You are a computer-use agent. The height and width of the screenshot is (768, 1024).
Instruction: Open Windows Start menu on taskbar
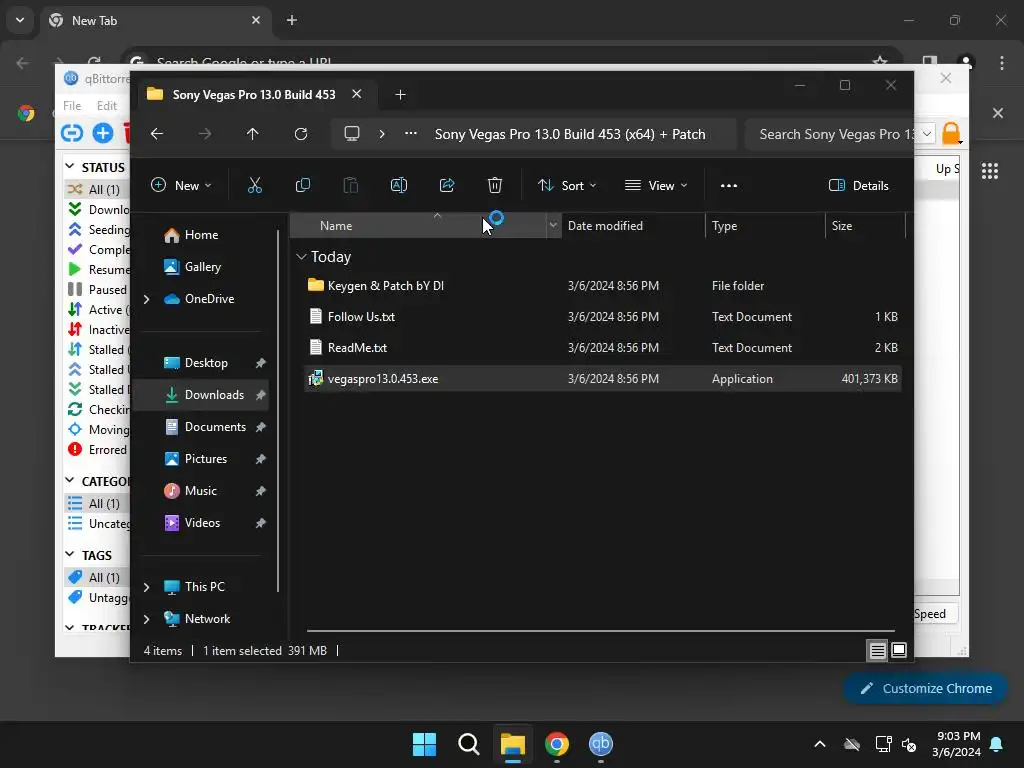click(424, 744)
